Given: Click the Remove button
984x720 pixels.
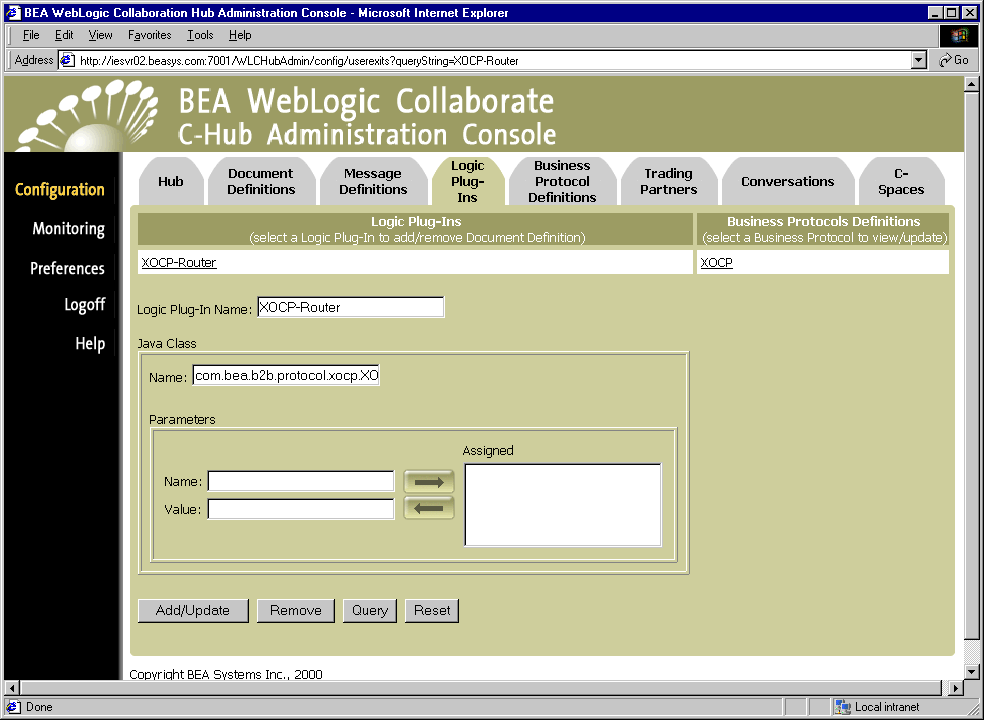Looking at the screenshot, I should 296,611.
